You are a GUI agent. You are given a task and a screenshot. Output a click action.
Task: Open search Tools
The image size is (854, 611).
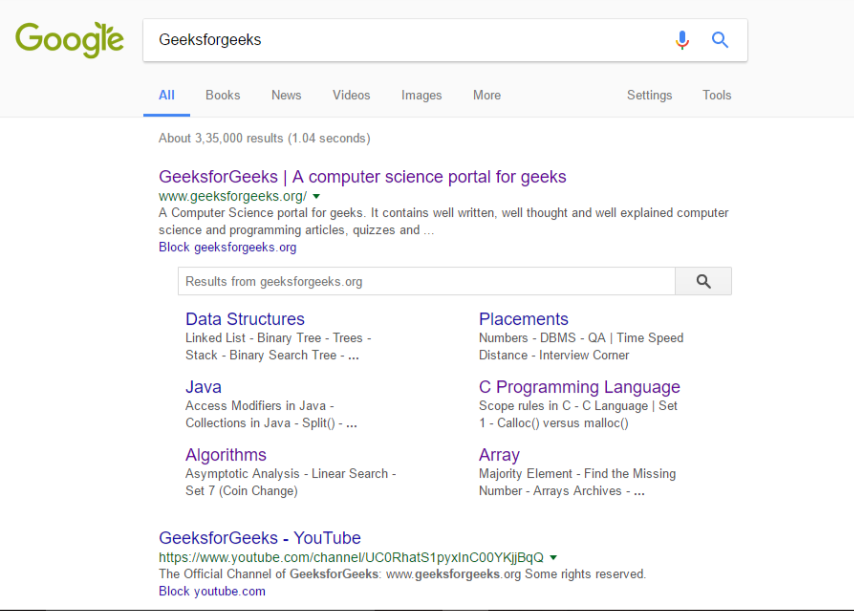717,95
